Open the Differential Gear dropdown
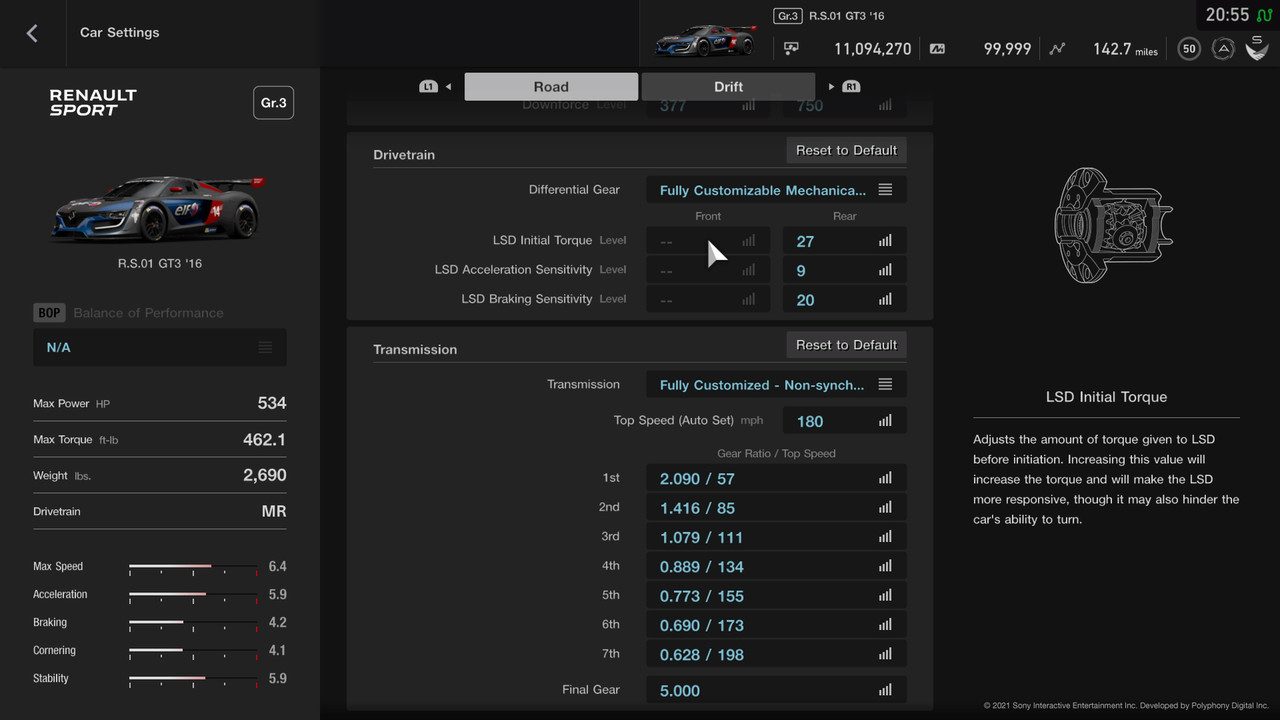1280x720 pixels. click(776, 190)
